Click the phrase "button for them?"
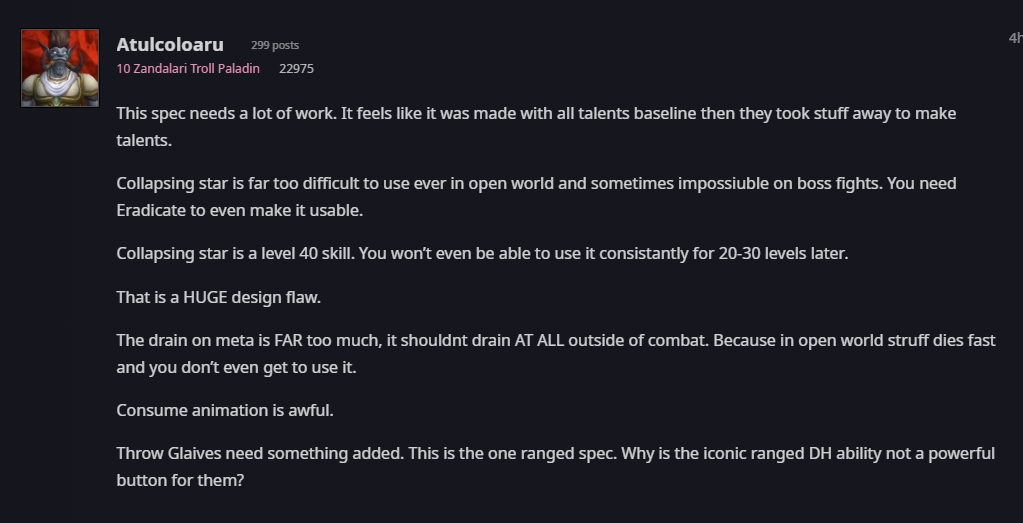The width and height of the screenshot is (1023, 523). point(180,479)
